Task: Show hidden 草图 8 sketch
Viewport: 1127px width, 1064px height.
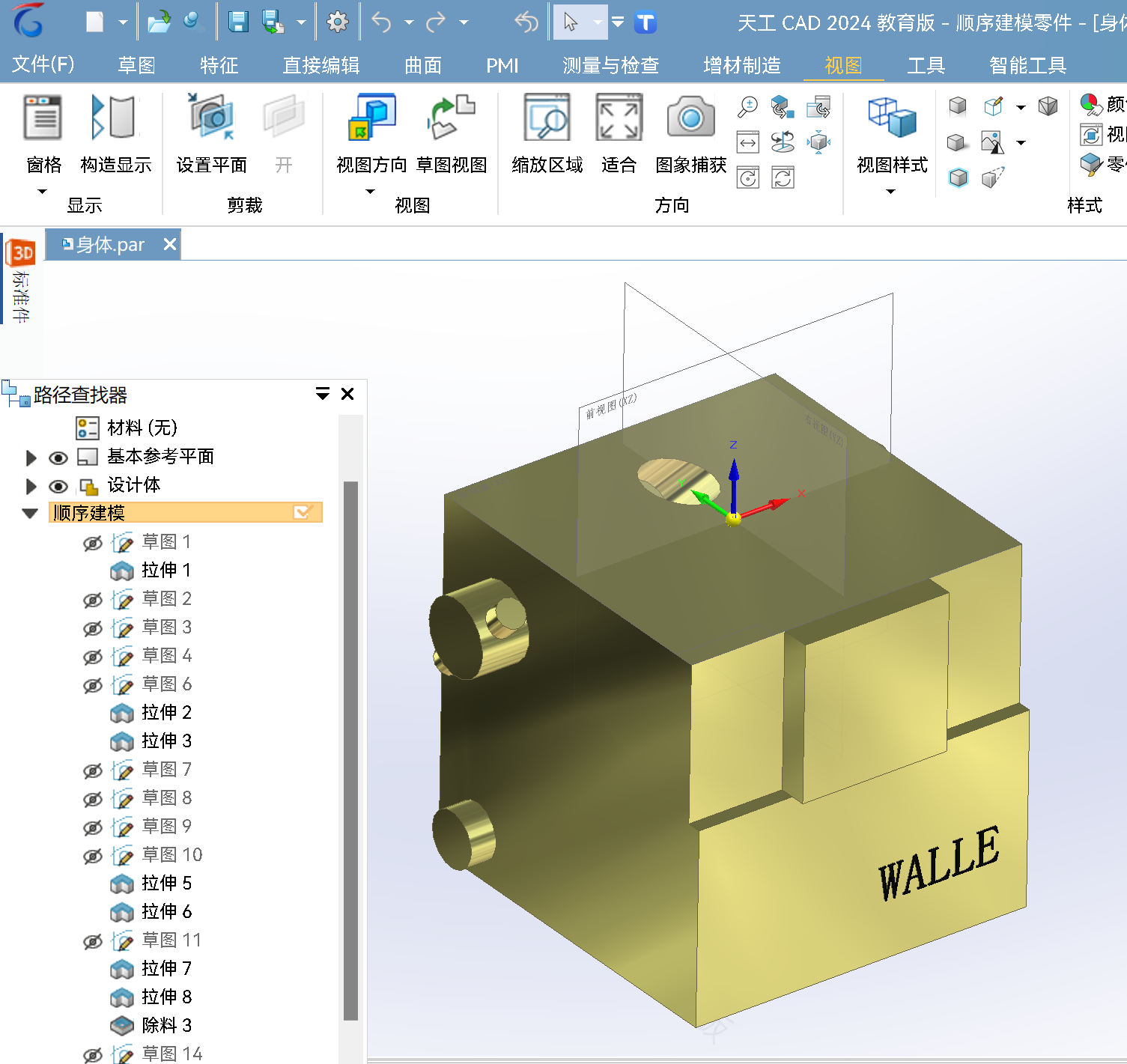Action: [x=93, y=799]
